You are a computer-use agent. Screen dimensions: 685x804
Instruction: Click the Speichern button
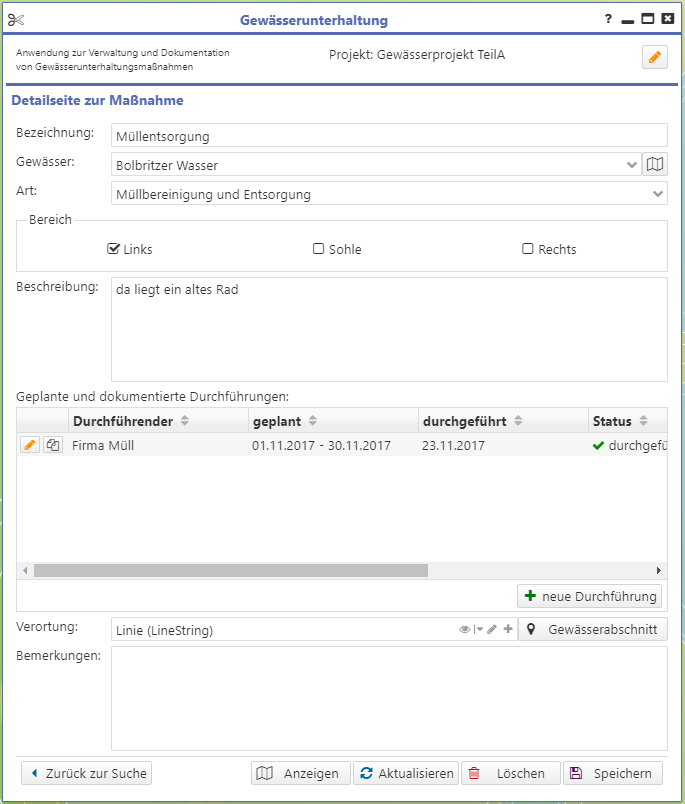[x=612, y=773]
